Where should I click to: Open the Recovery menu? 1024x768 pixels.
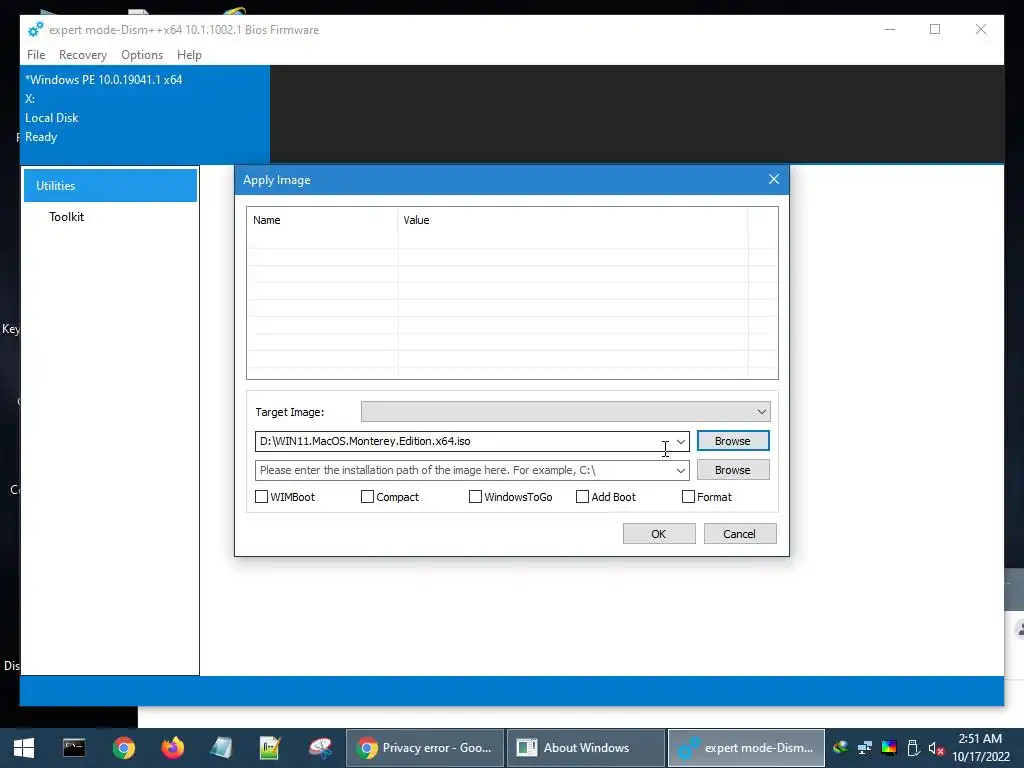click(83, 55)
